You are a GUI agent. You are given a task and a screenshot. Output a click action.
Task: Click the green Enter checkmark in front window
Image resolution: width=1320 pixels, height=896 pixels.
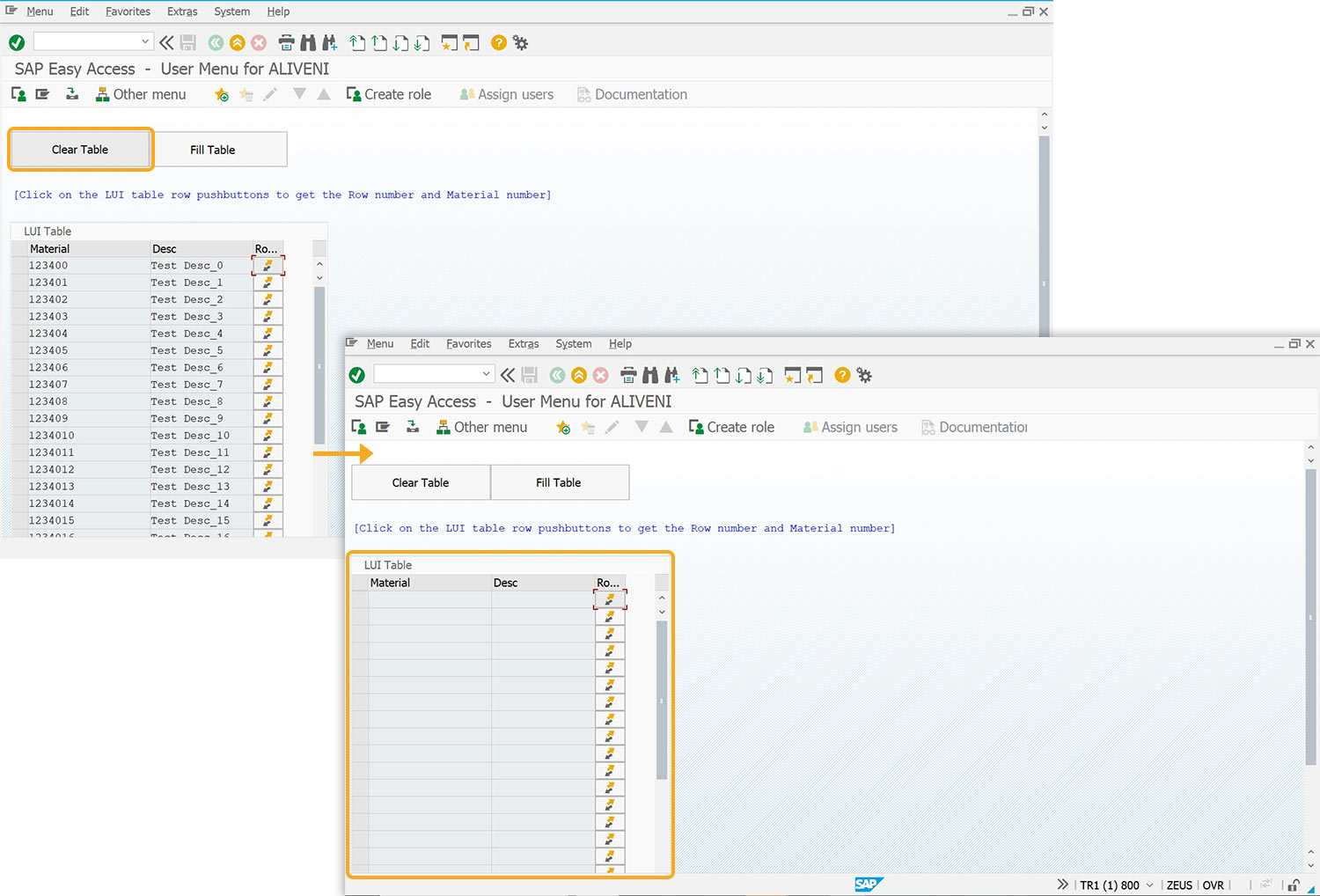tap(357, 375)
